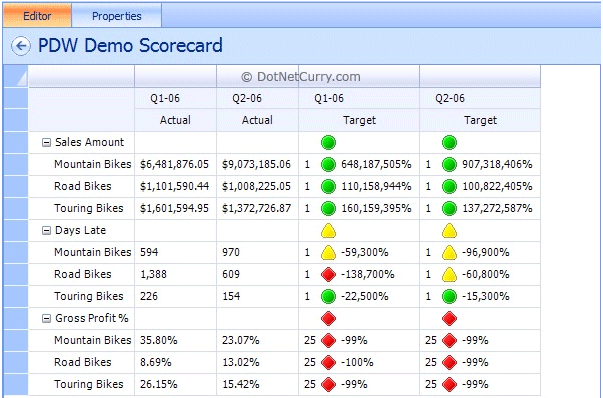Click green circle beside 907,318,406%
Screen dimensions: 603x398
click(x=449, y=165)
